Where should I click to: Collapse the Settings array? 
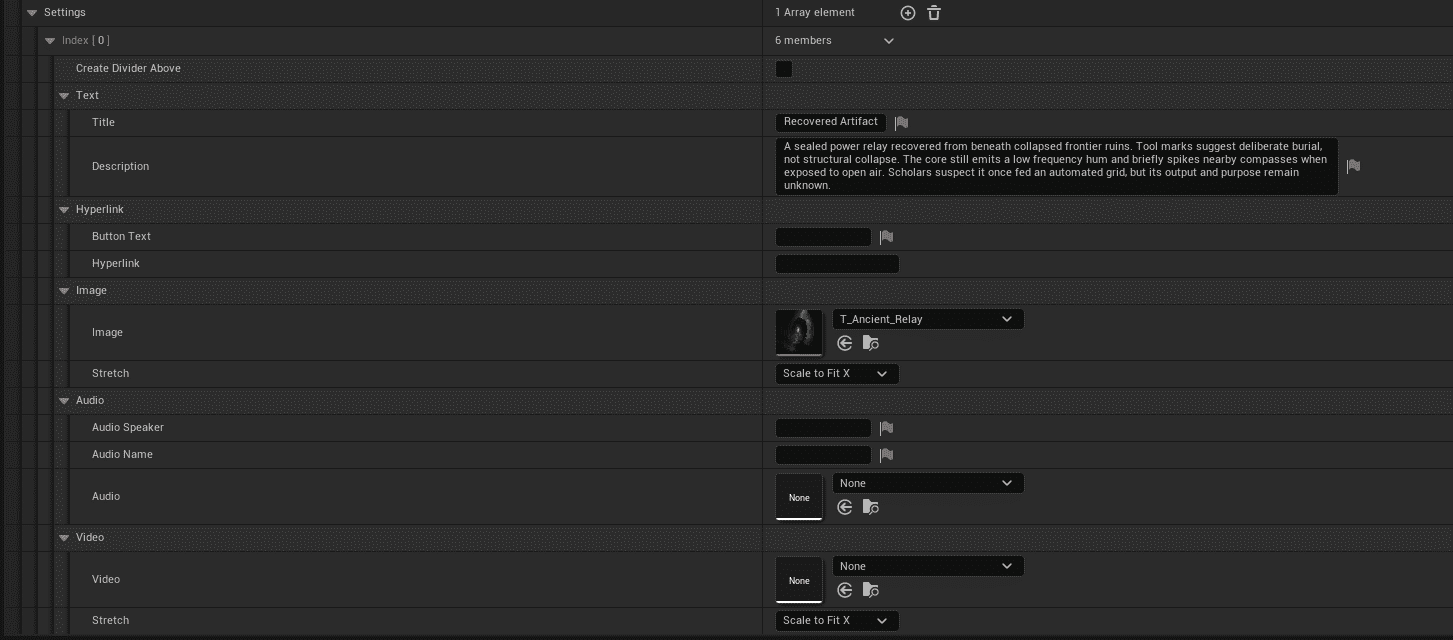point(32,13)
